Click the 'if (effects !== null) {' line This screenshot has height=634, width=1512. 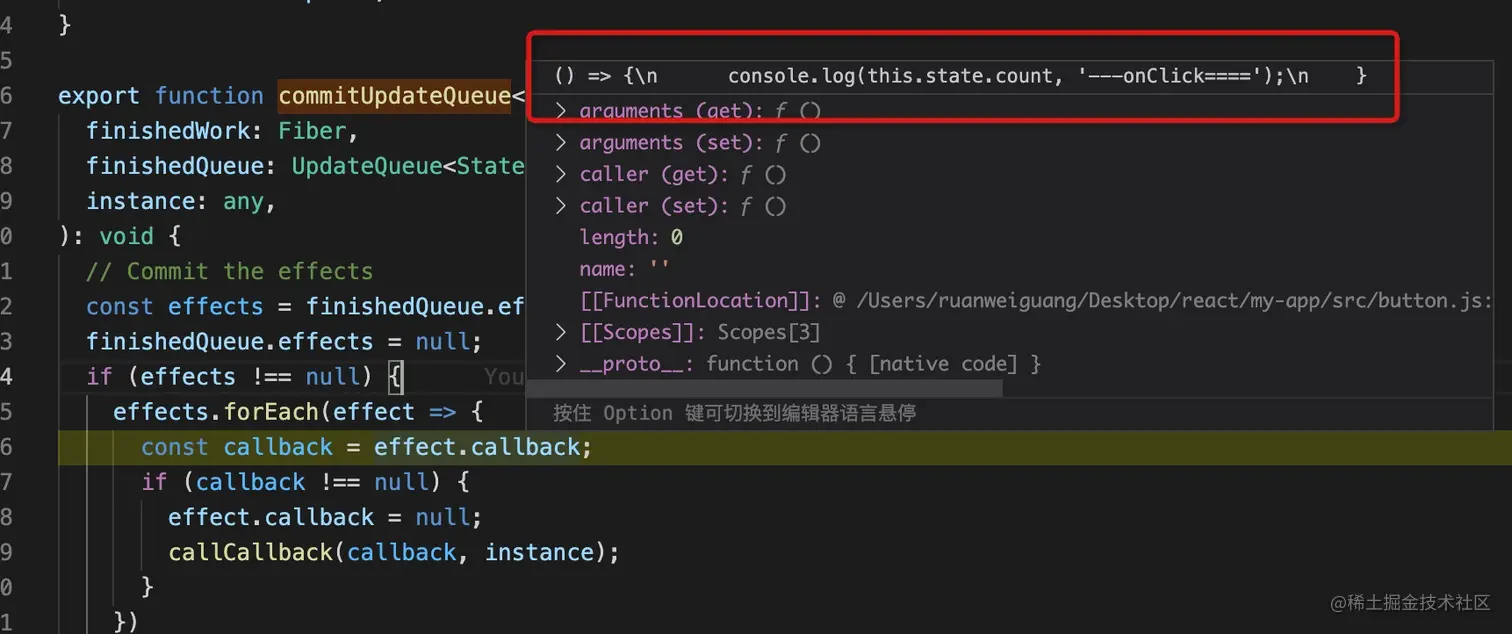(x=244, y=377)
